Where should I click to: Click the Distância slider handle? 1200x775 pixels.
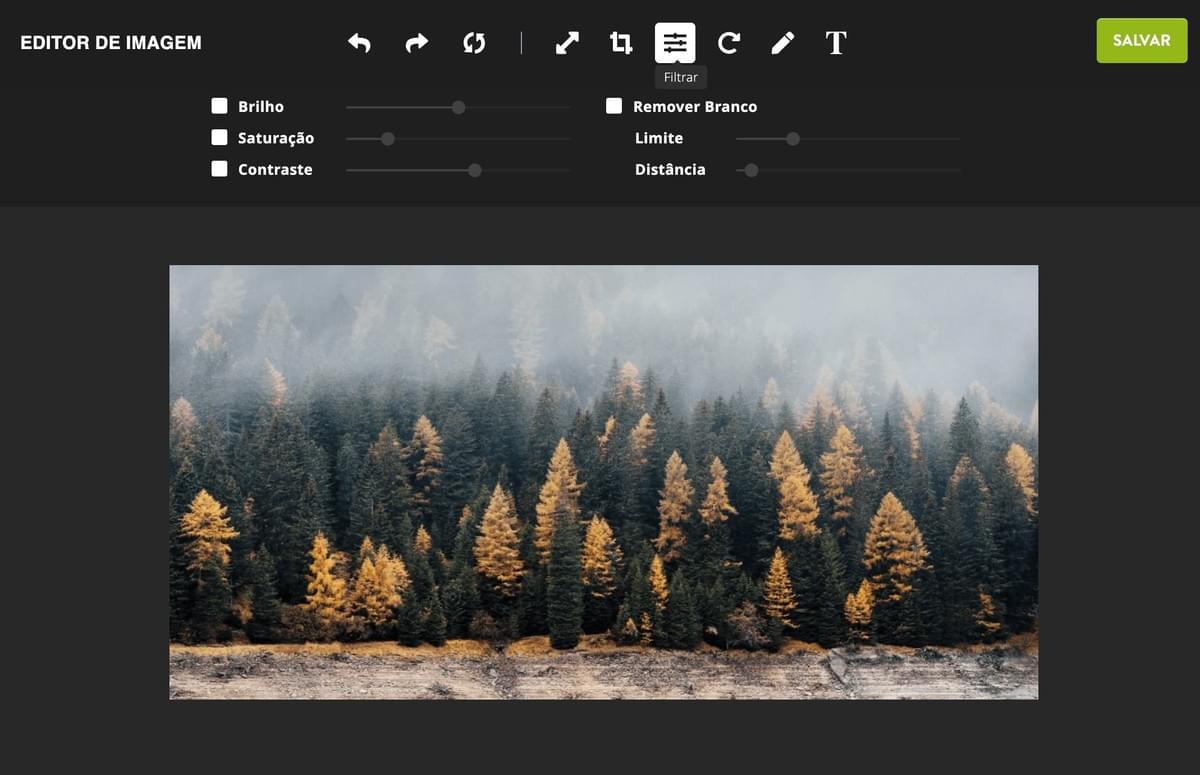coord(752,170)
